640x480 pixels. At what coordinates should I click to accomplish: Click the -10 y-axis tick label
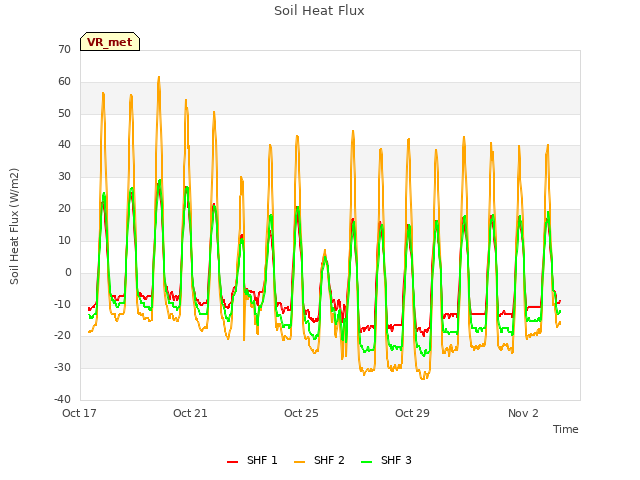(62, 304)
